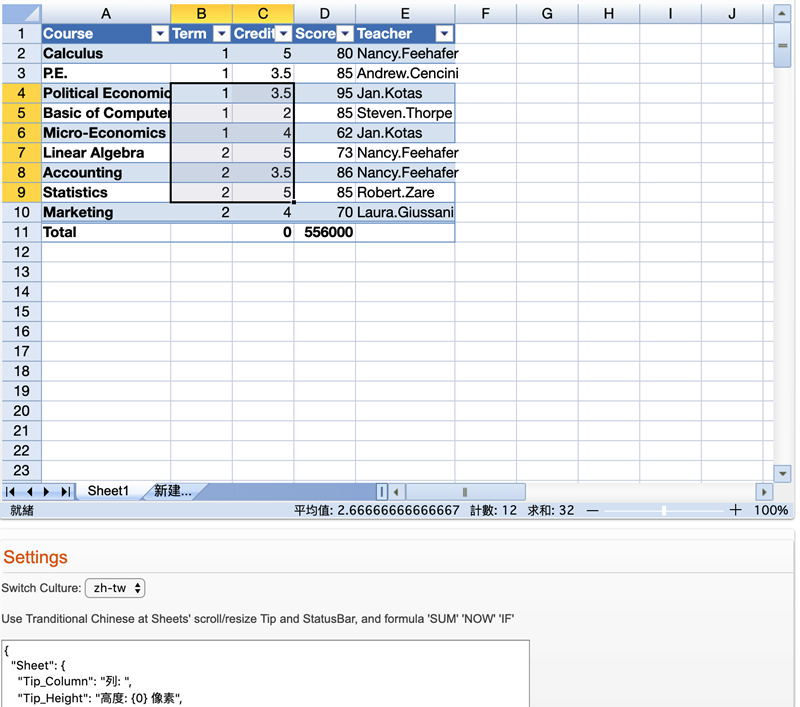Expand the Score column filter dropdown

(345, 34)
